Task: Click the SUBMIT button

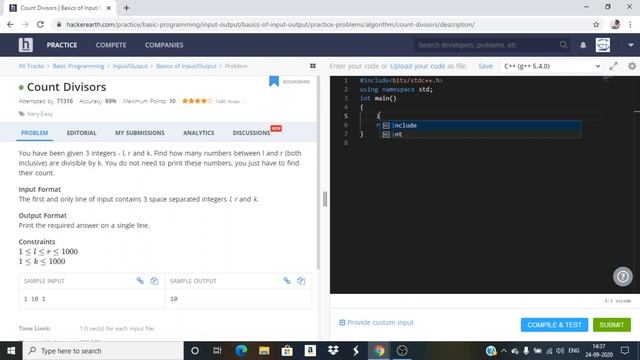Action: [611, 325]
